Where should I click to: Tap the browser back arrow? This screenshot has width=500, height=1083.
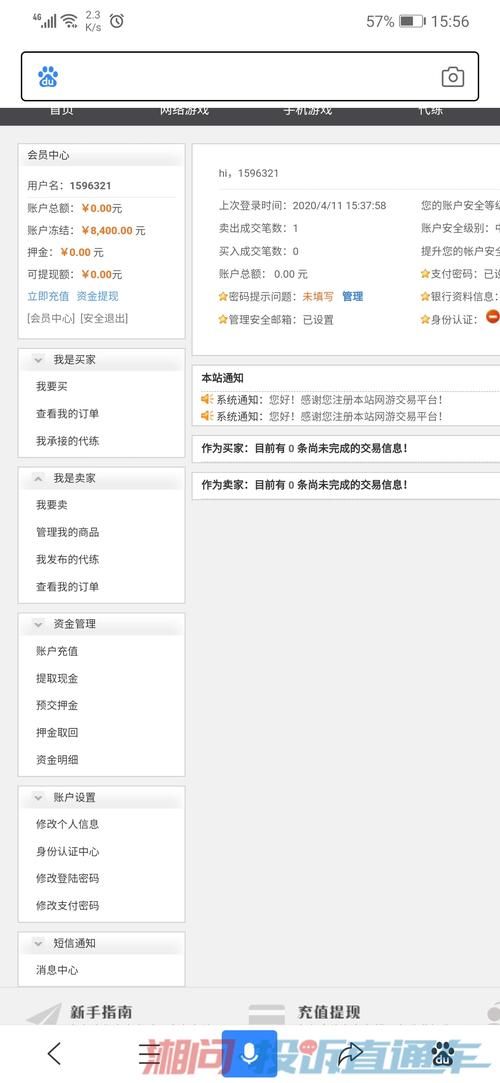[55, 1053]
